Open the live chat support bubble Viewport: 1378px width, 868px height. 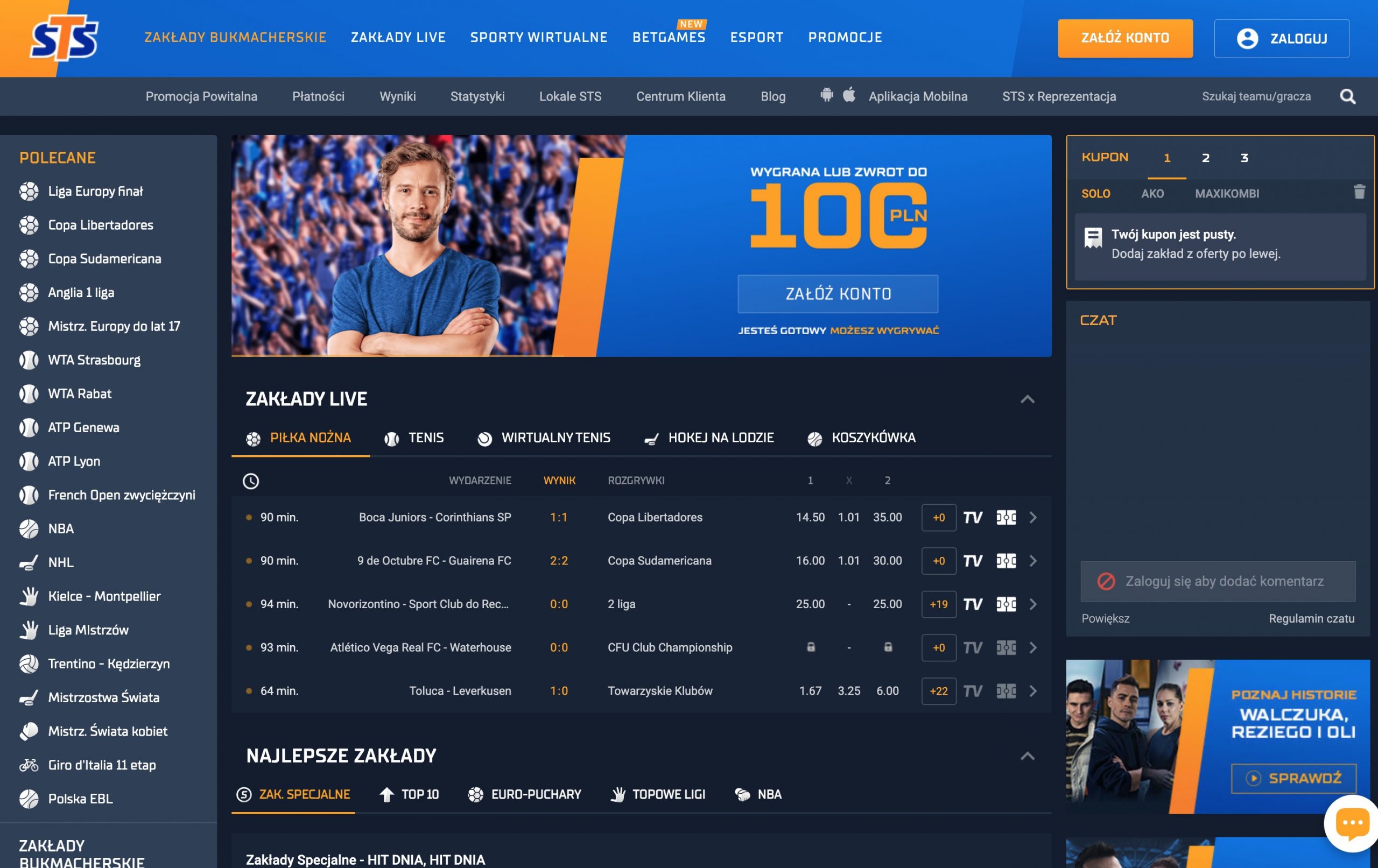(x=1352, y=823)
